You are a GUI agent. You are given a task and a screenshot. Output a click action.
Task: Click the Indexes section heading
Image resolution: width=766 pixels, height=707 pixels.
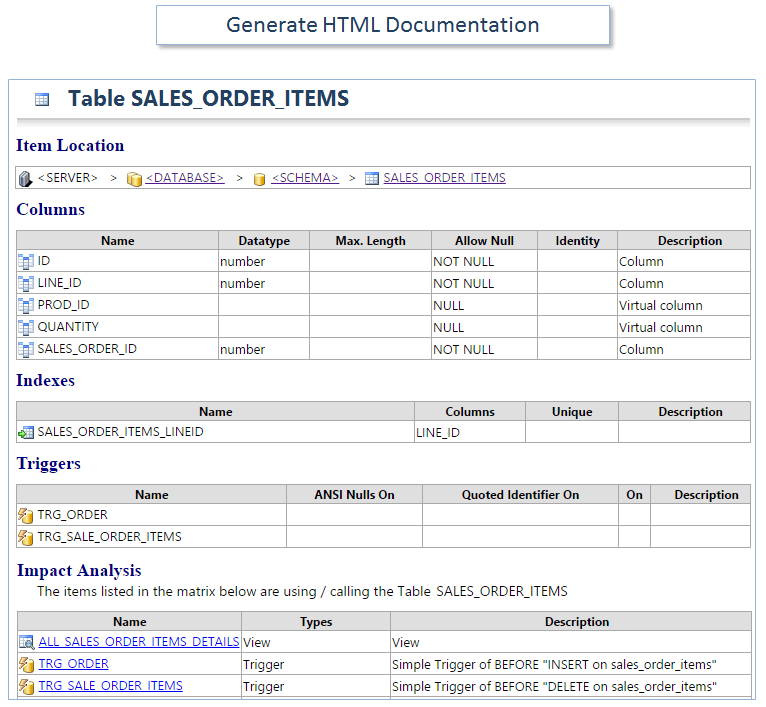coord(45,381)
